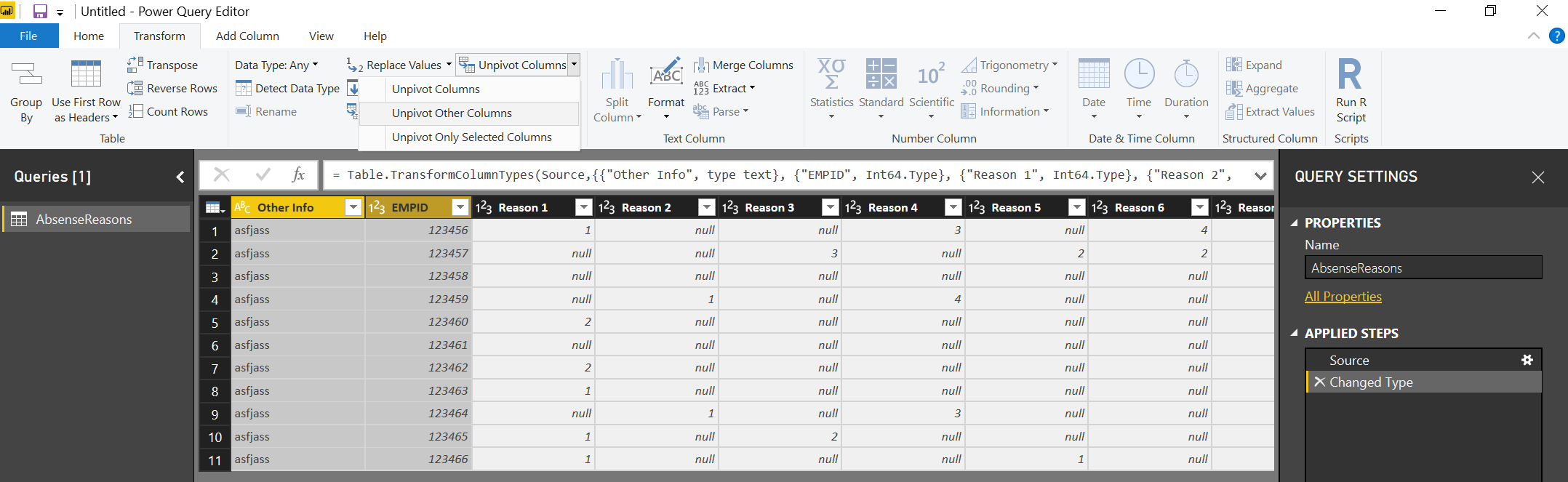Collapse the Queries pane
This screenshot has width=1568, height=482.
pos(180,177)
